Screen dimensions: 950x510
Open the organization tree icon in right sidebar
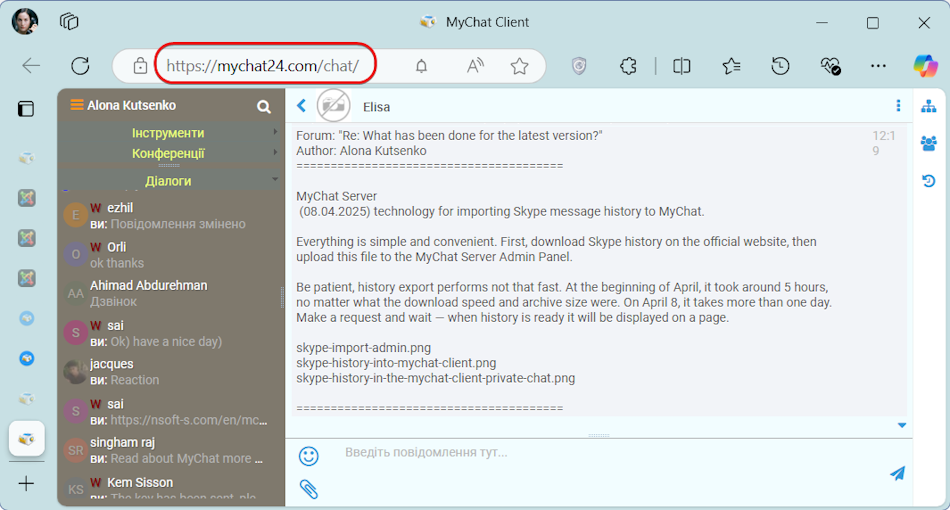click(x=928, y=107)
